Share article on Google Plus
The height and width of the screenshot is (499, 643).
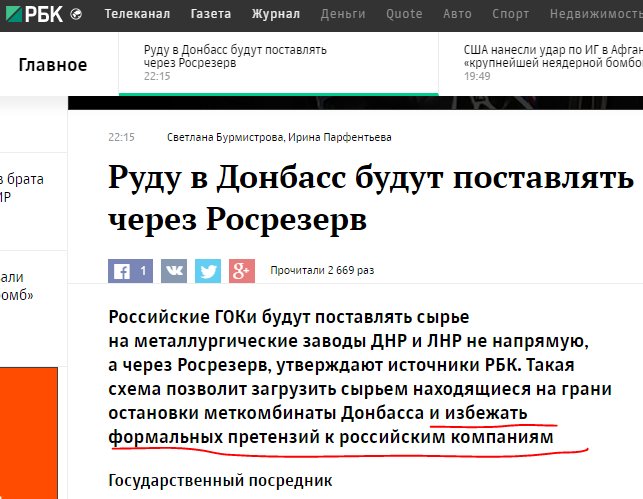tap(241, 270)
